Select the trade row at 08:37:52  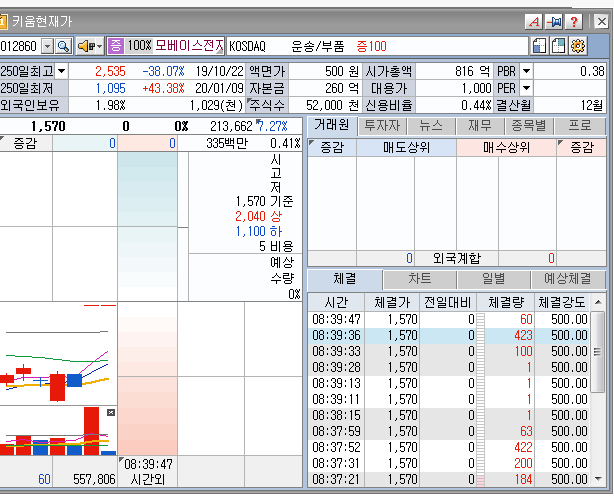pyautogui.click(x=448, y=447)
